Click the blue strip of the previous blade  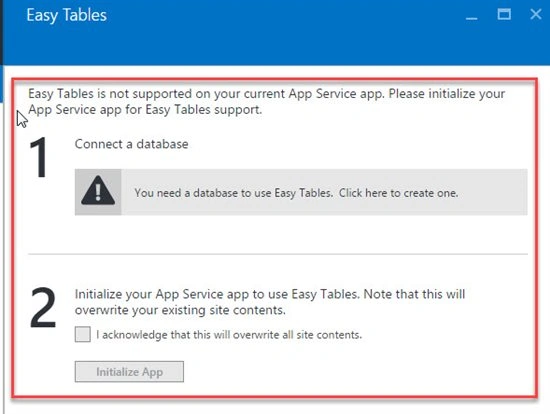tap(1, 84)
